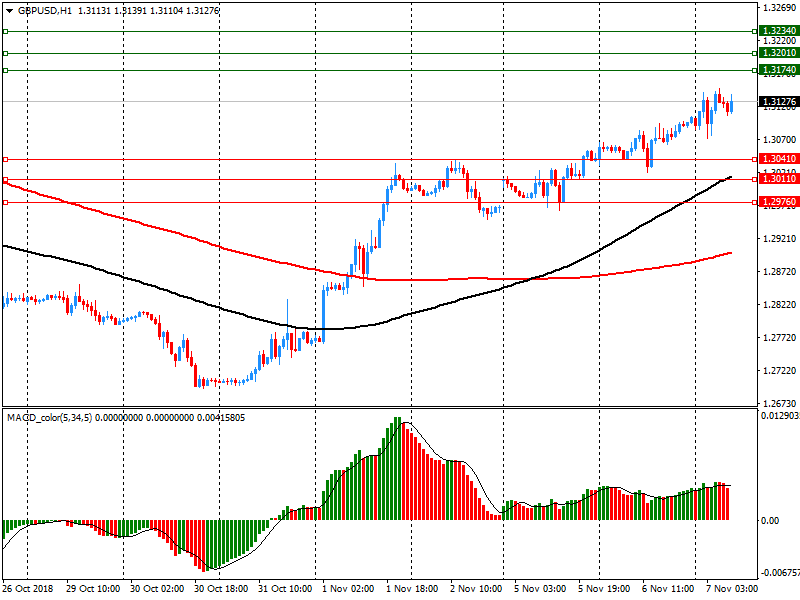Click the 5 Nov 03:00 time label
The image size is (800, 600).
tap(540, 589)
